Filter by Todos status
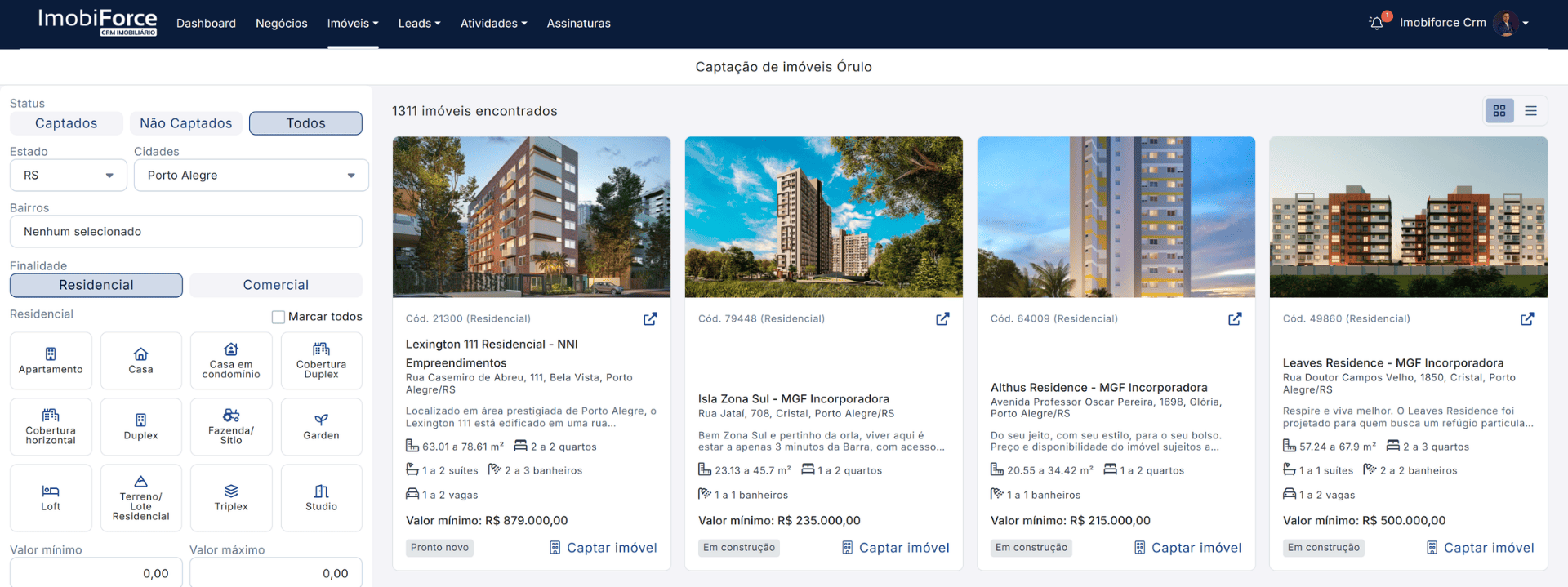Image resolution: width=1568 pixels, height=587 pixels. [x=305, y=123]
